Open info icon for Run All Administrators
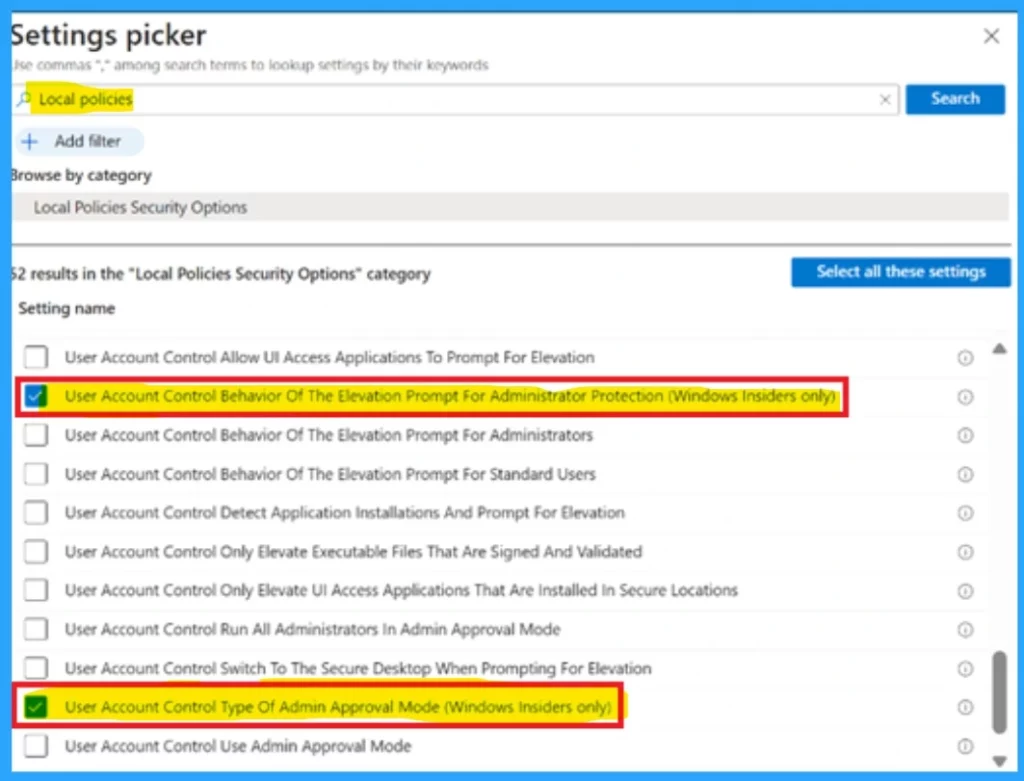1024x781 pixels. pyautogui.click(x=965, y=630)
